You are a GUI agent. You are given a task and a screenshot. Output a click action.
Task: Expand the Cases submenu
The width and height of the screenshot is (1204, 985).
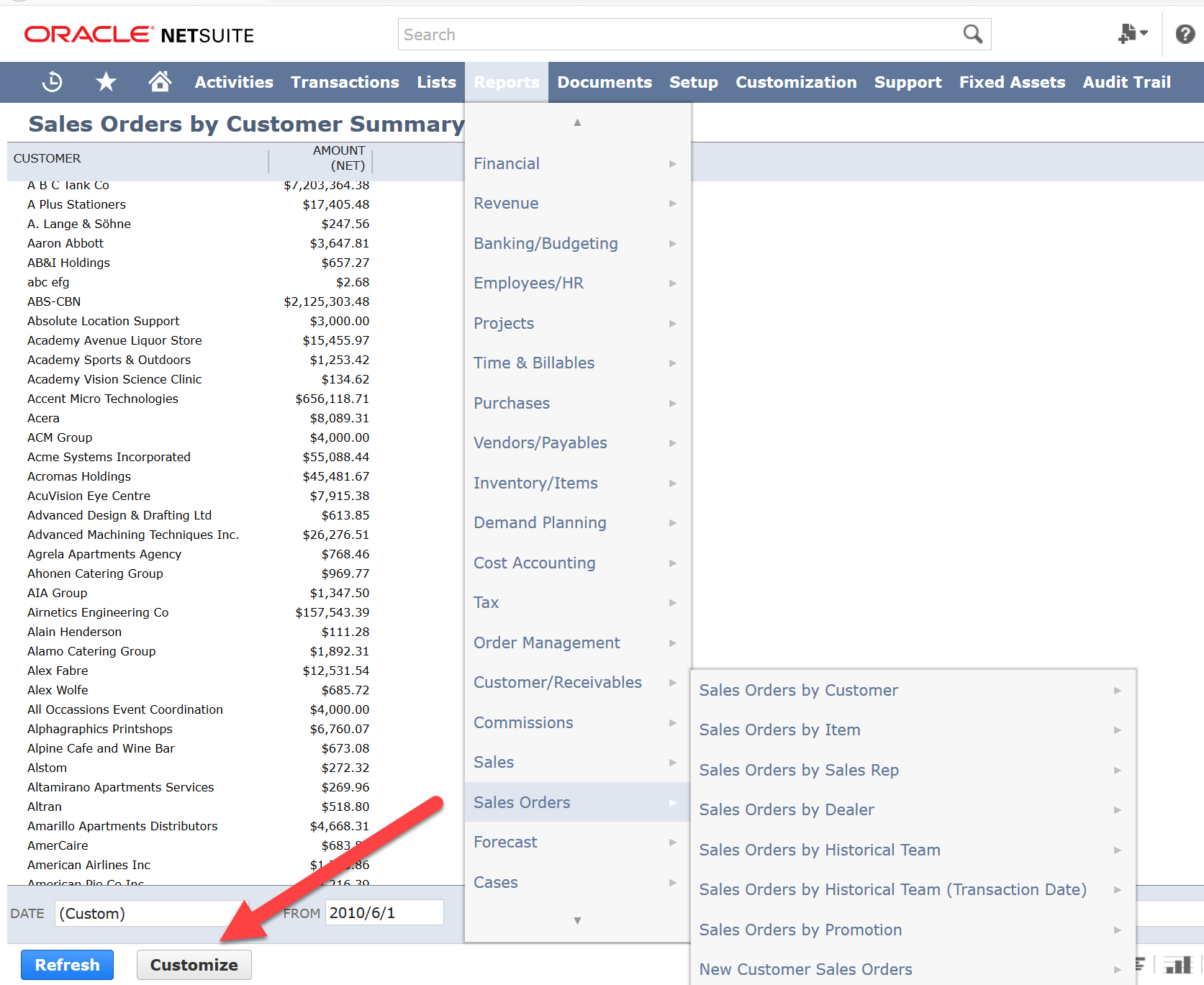[x=577, y=882]
